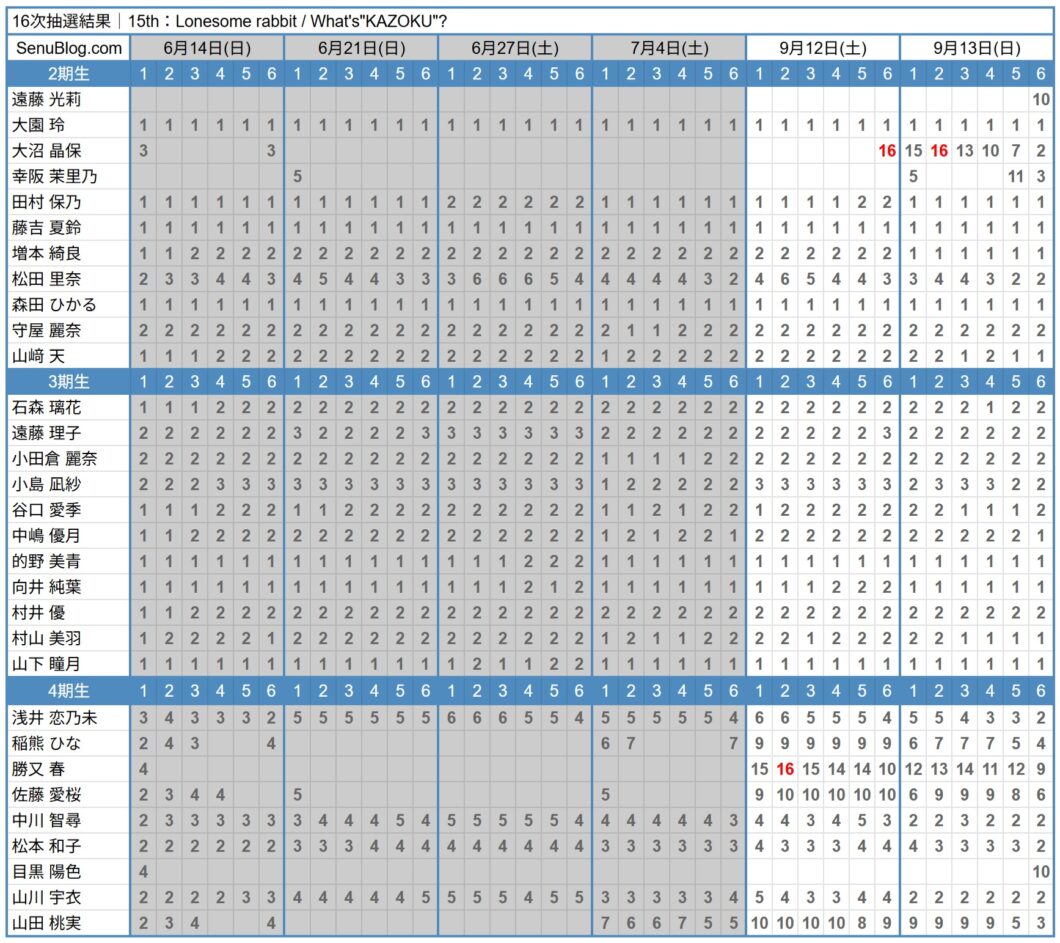The width and height of the screenshot is (1060, 943).
Task: Select the name 村山 美羽
Action: (x=46, y=639)
